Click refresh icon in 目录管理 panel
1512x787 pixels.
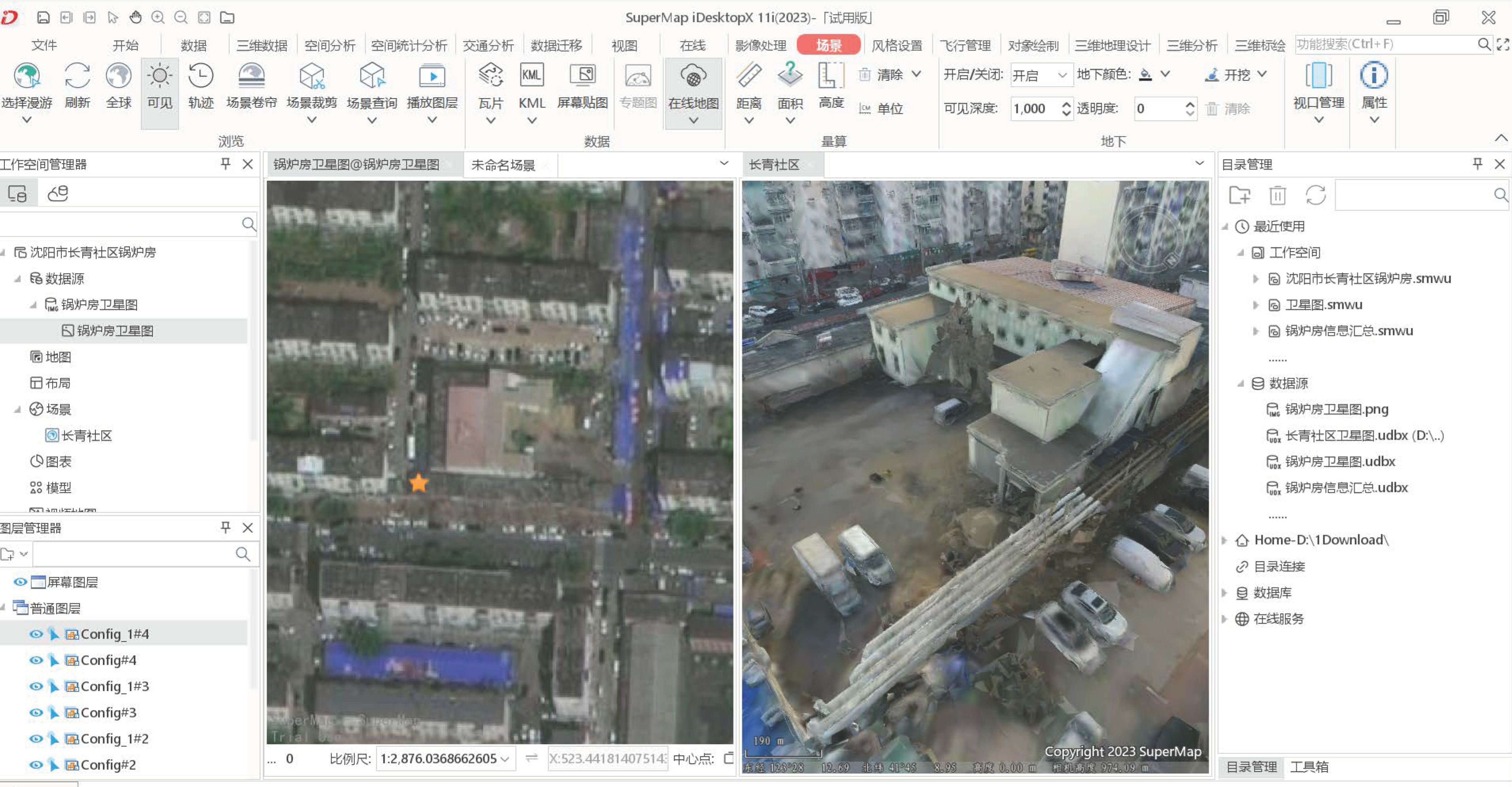point(1315,195)
